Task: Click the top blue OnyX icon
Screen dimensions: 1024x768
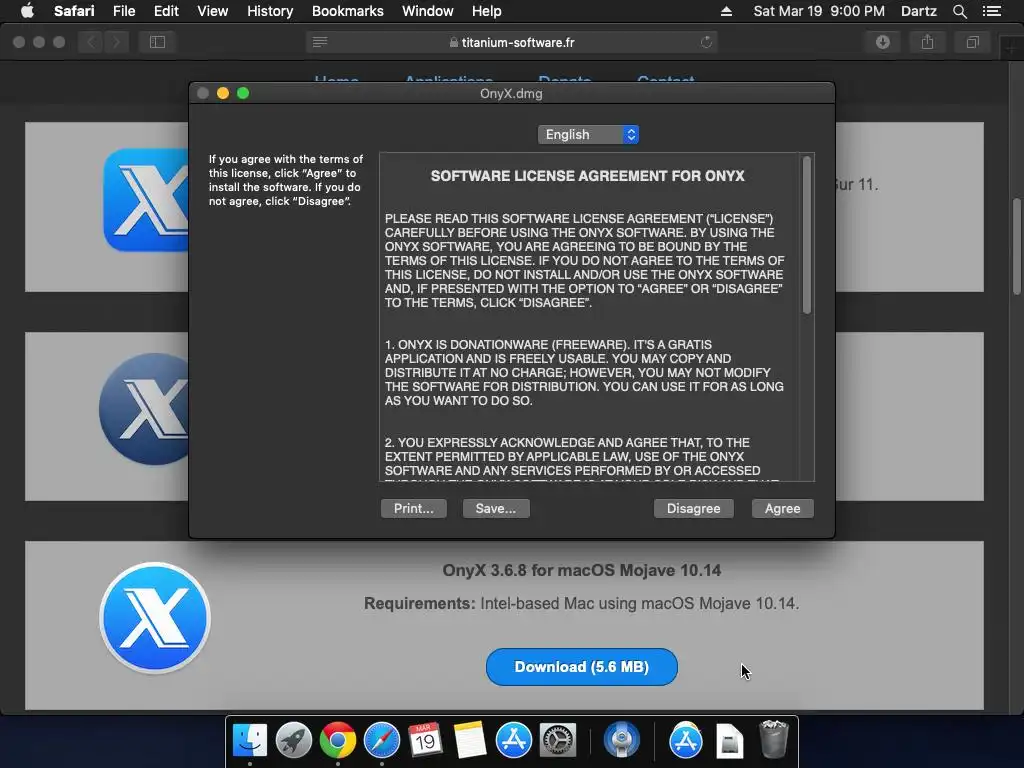Action: pyautogui.click(x=146, y=200)
